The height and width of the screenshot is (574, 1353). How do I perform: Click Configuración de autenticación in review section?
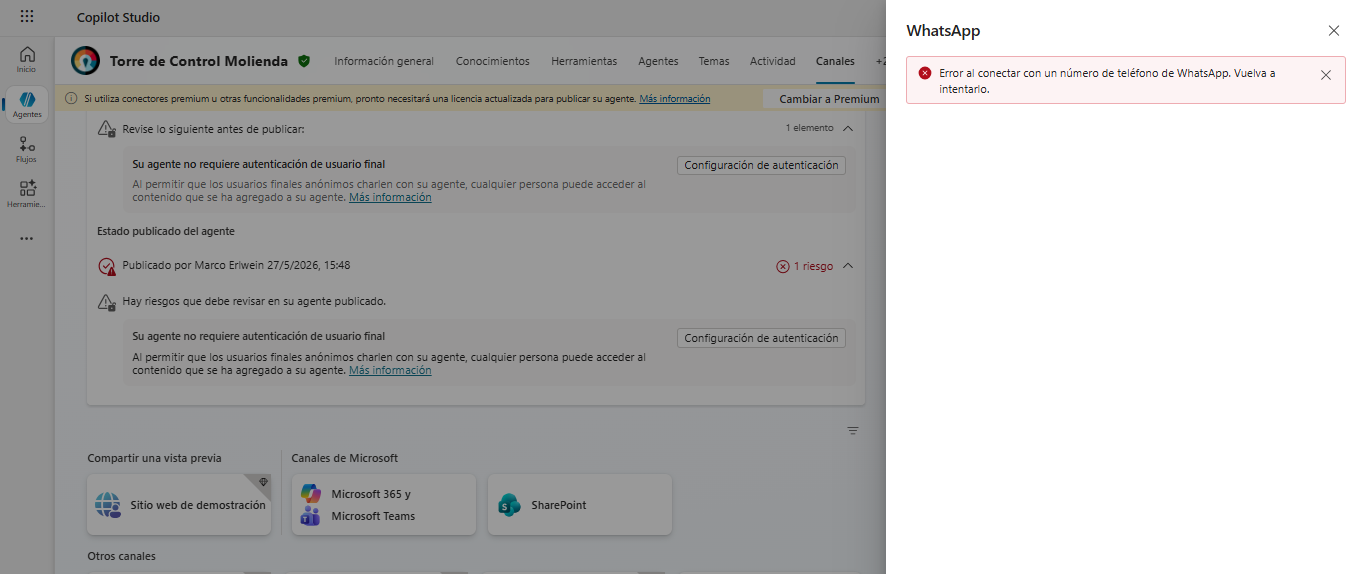tap(761, 165)
